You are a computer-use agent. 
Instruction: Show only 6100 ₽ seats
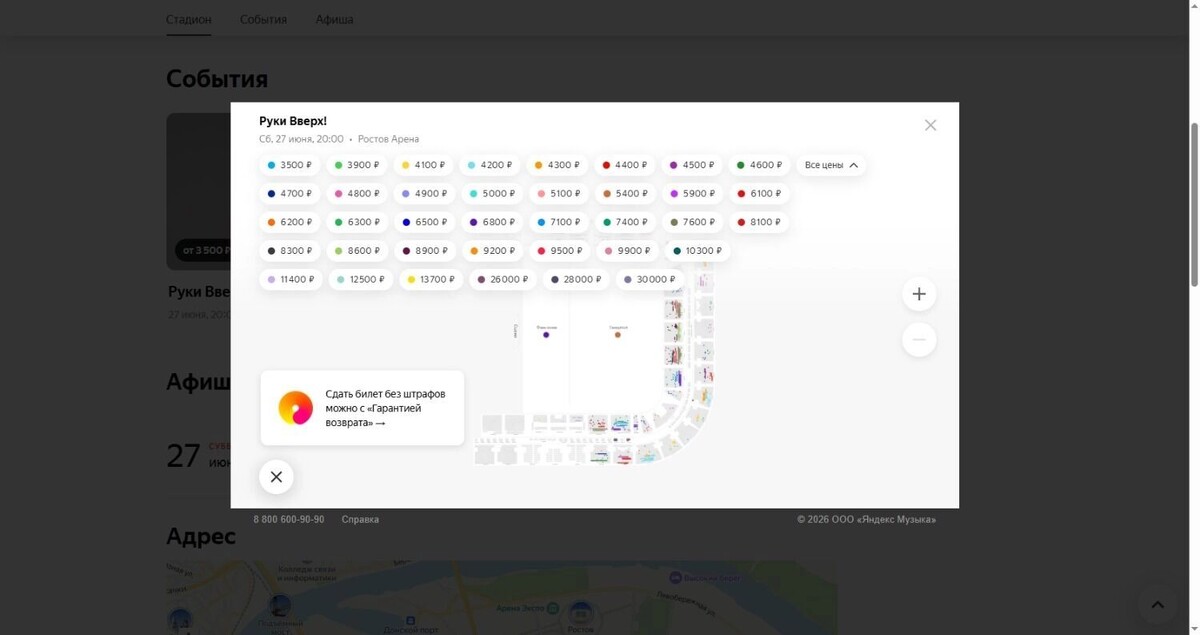coord(759,193)
